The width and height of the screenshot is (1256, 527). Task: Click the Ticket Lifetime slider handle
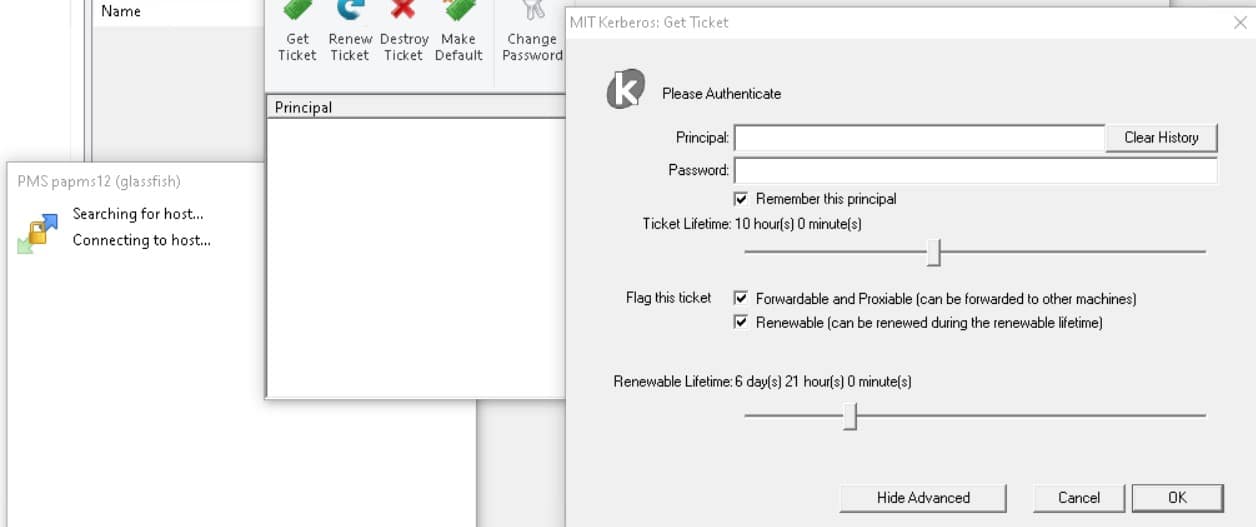pyautogui.click(x=934, y=252)
